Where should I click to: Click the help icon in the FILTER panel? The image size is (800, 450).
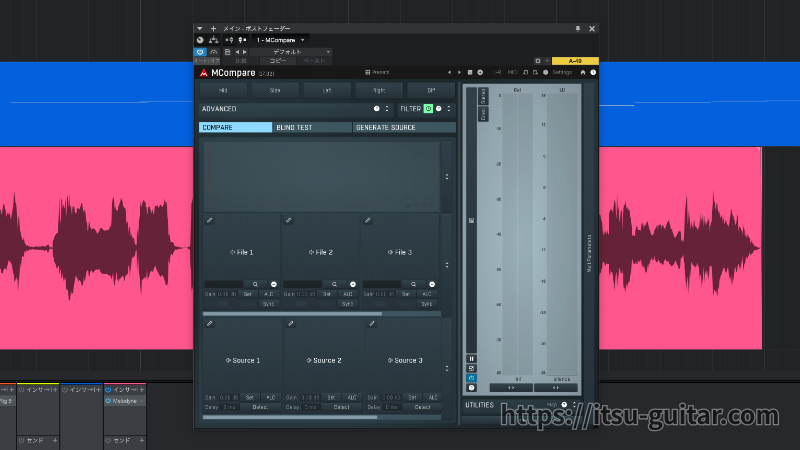pos(439,109)
